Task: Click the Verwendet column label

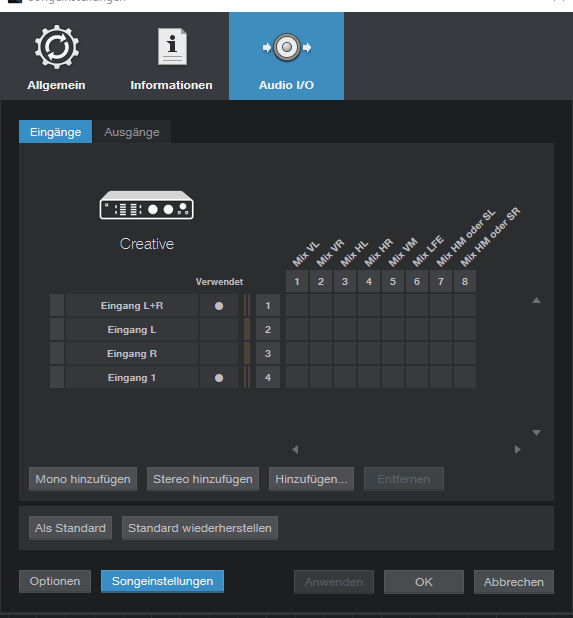Action: (220, 282)
